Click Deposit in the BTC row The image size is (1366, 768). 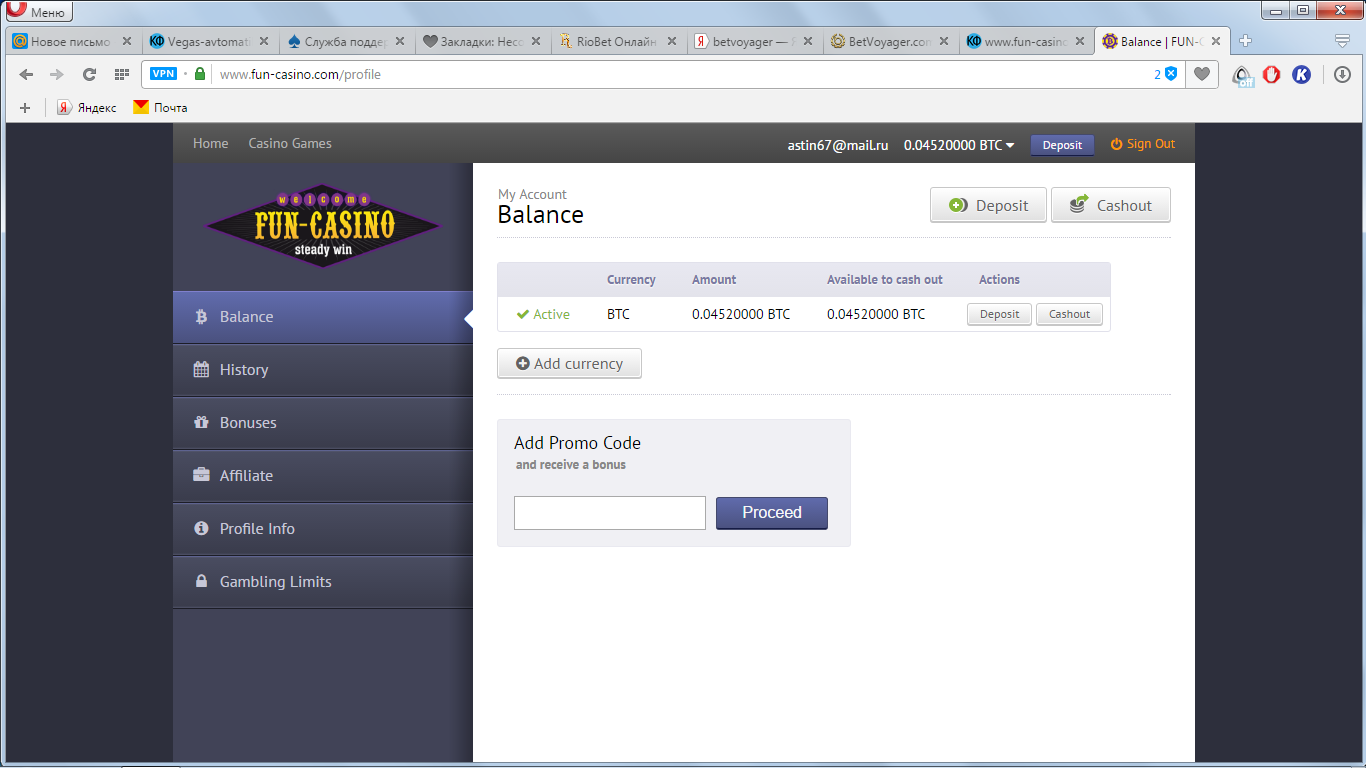click(x=999, y=314)
